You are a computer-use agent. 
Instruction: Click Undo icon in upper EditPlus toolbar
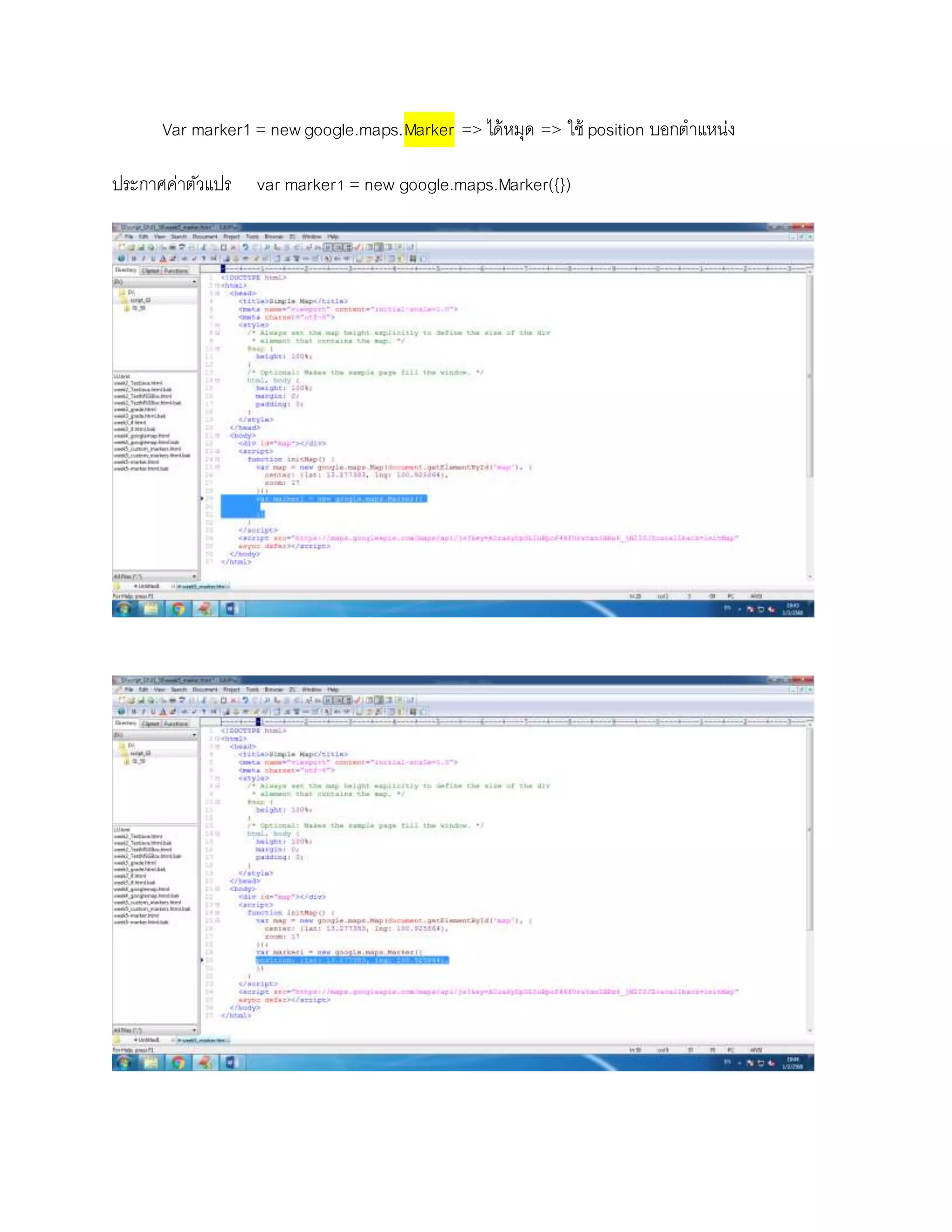245,247
